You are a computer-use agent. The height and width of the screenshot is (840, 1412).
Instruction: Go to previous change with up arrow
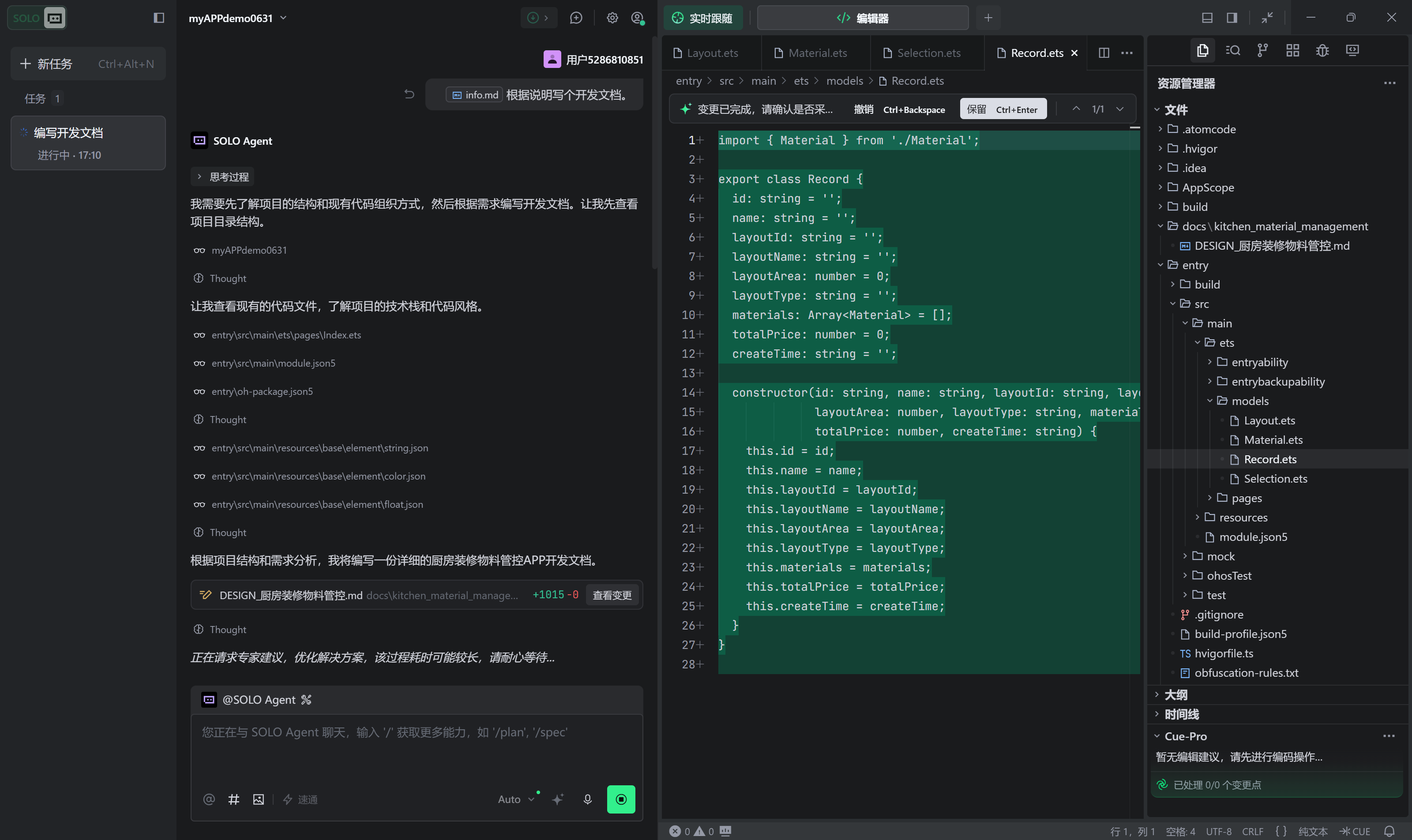(1076, 109)
